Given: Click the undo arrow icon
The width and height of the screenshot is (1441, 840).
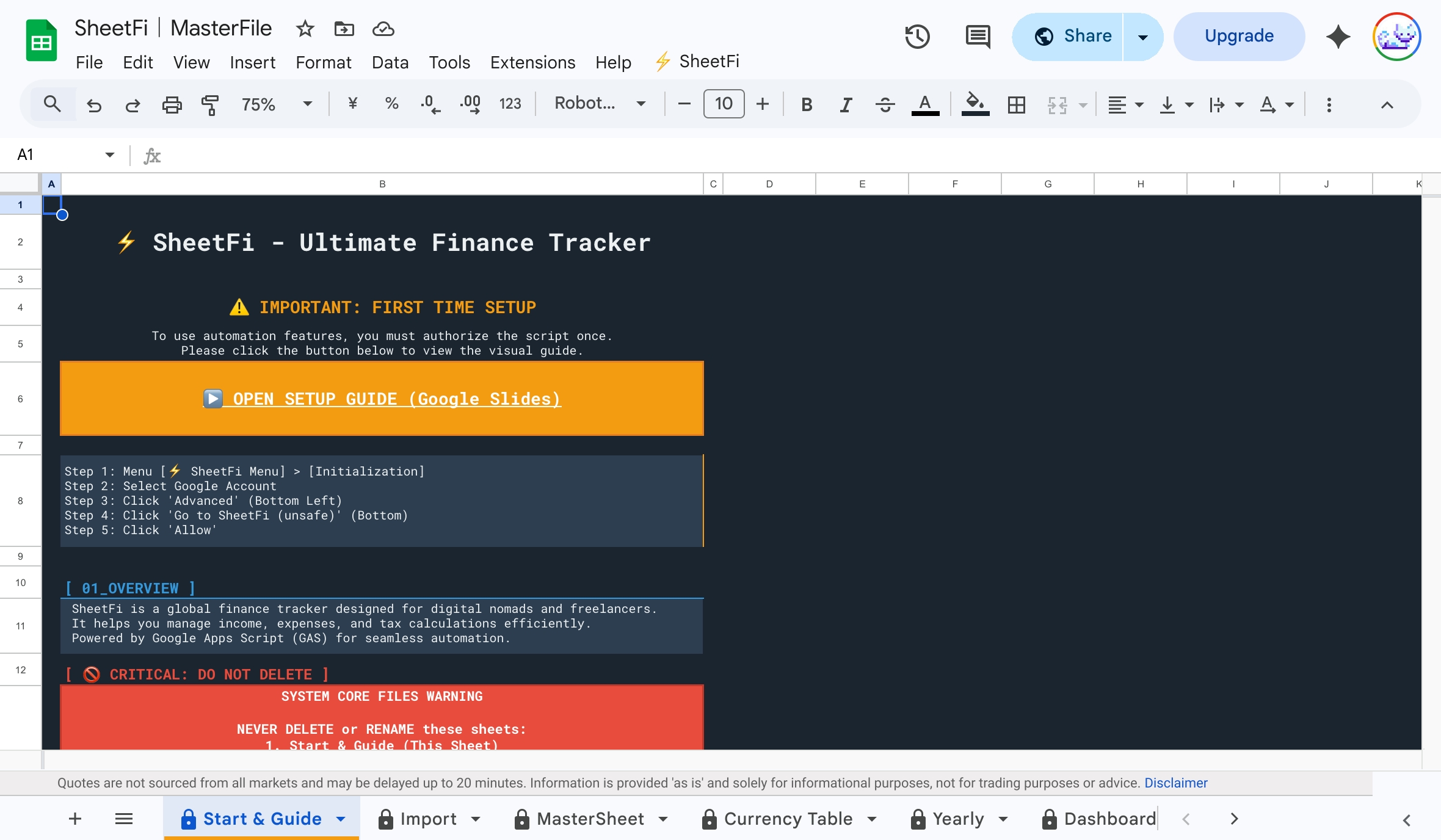Looking at the screenshot, I should coord(94,104).
